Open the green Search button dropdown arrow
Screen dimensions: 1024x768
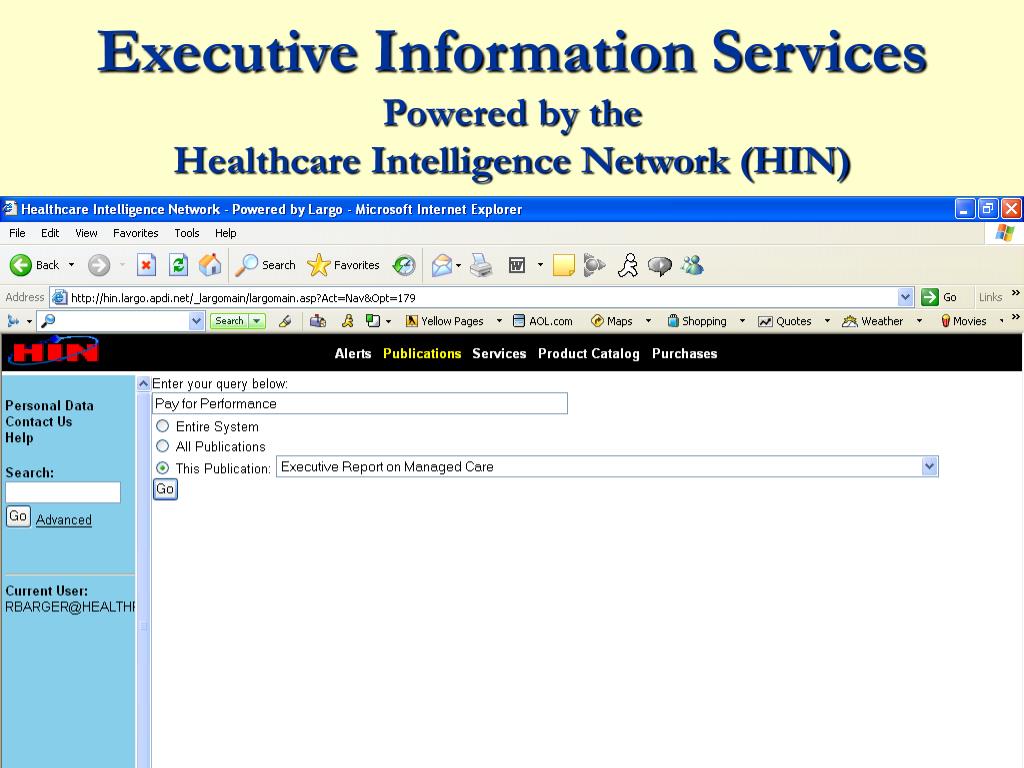pos(257,321)
